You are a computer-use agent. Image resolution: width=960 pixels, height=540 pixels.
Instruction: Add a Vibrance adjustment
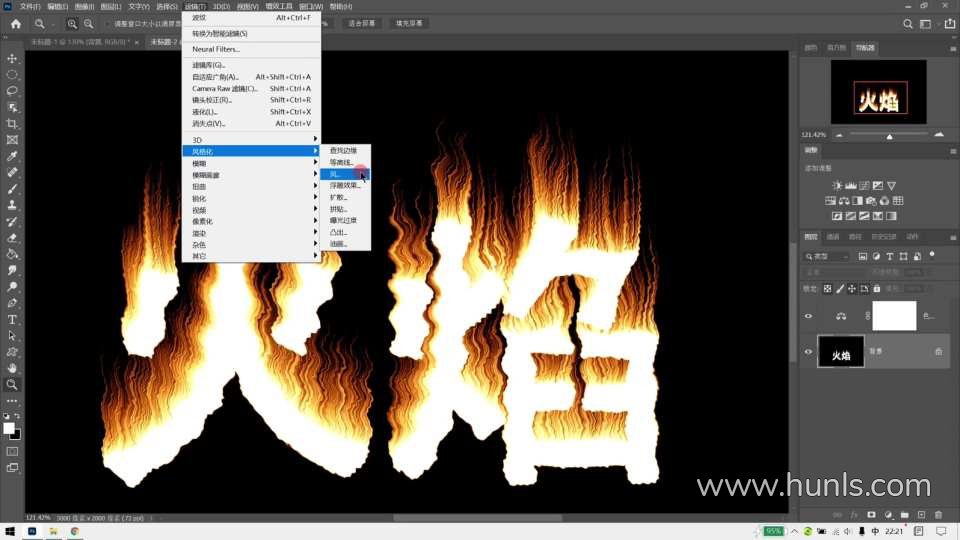[891, 186]
